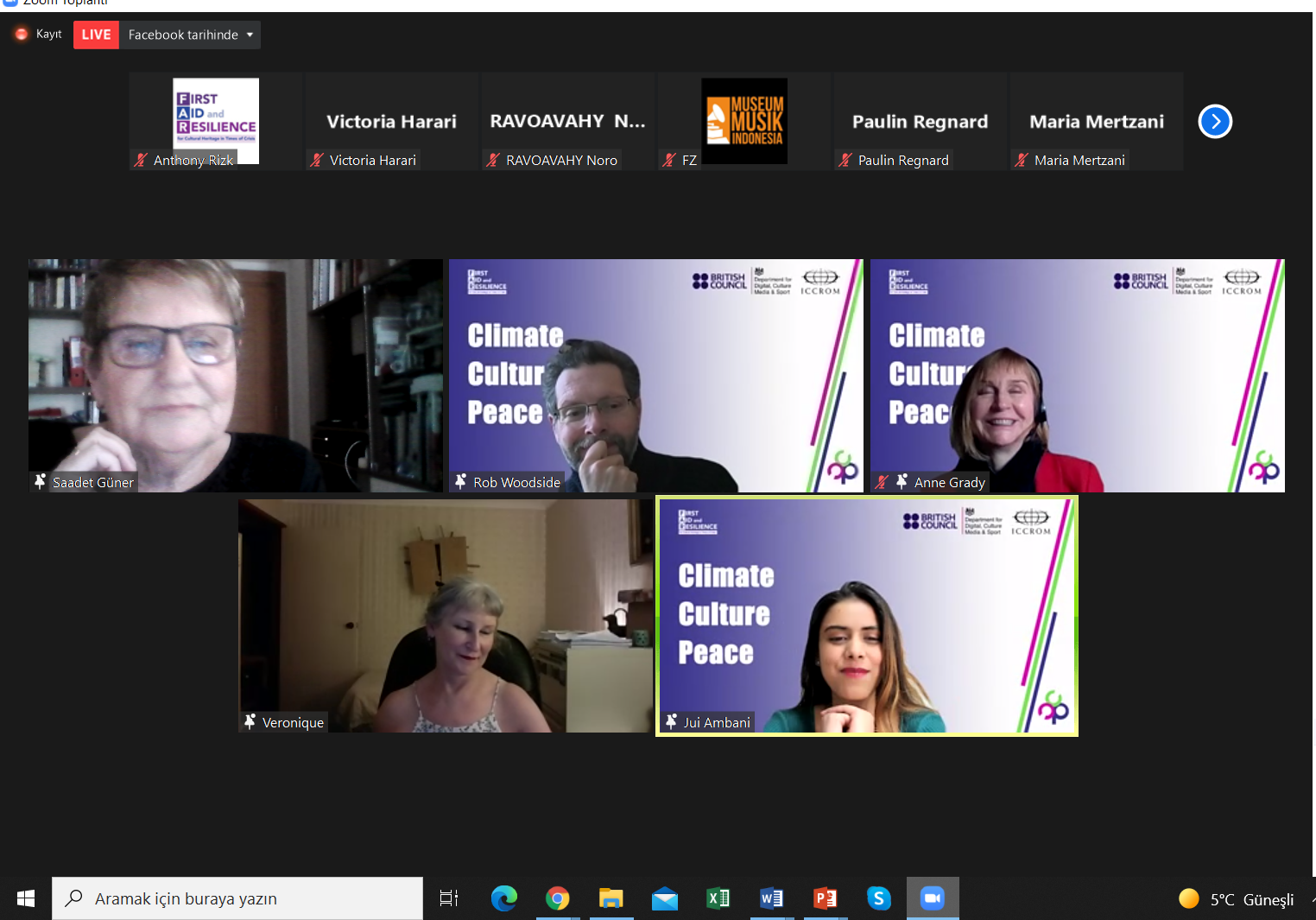The height and width of the screenshot is (920, 1316).
Task: Go to next page of participants
Action: pos(1214,122)
